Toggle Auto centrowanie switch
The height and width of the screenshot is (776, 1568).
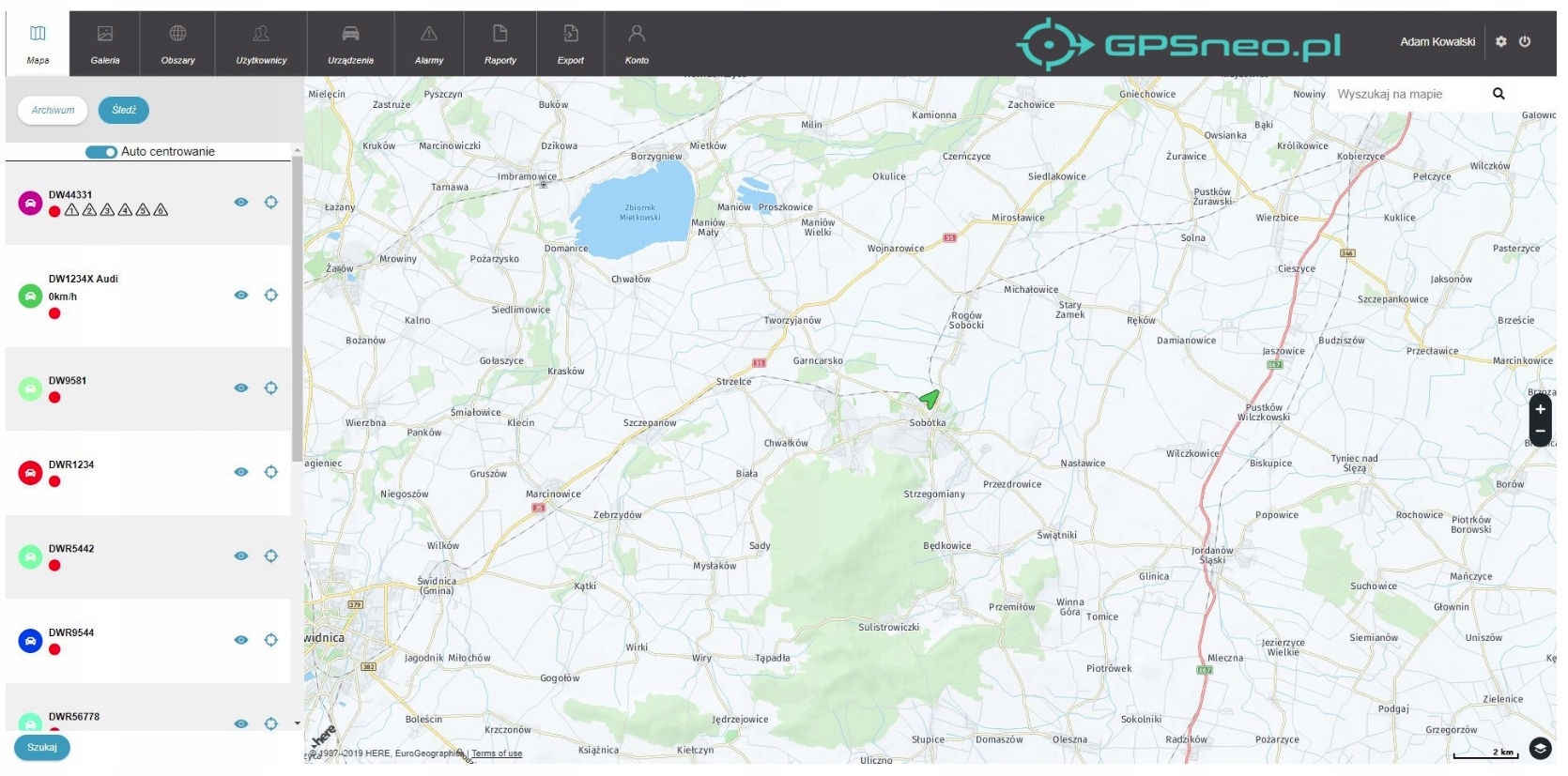pyautogui.click(x=101, y=152)
